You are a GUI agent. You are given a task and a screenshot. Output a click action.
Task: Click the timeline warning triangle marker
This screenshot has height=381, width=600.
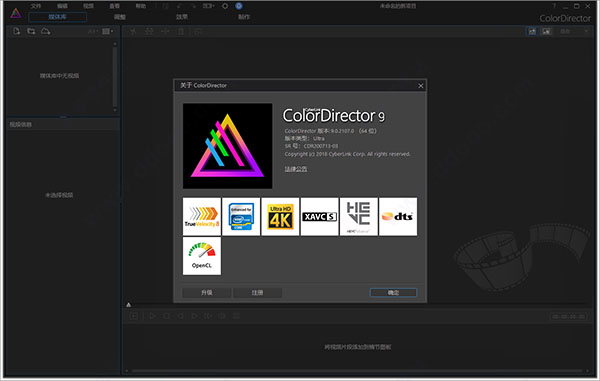129,305
